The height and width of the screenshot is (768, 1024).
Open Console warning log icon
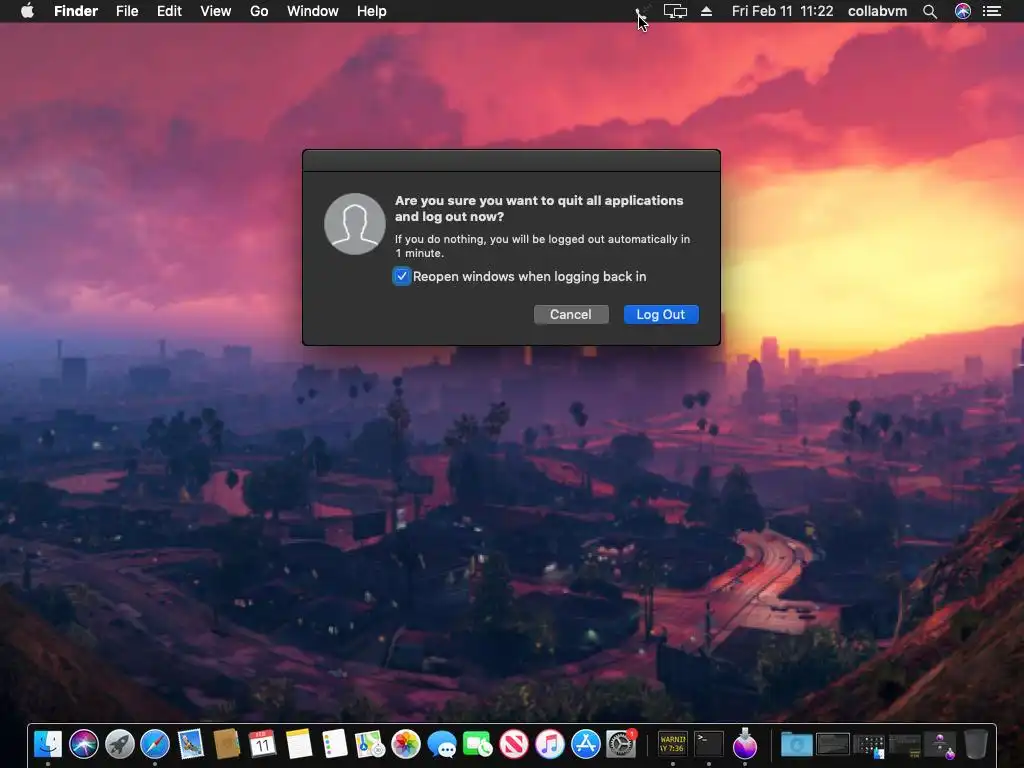coord(673,744)
